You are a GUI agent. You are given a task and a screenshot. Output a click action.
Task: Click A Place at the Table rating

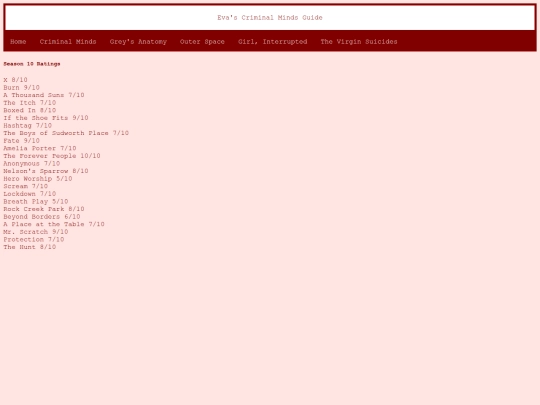[x=54, y=224]
